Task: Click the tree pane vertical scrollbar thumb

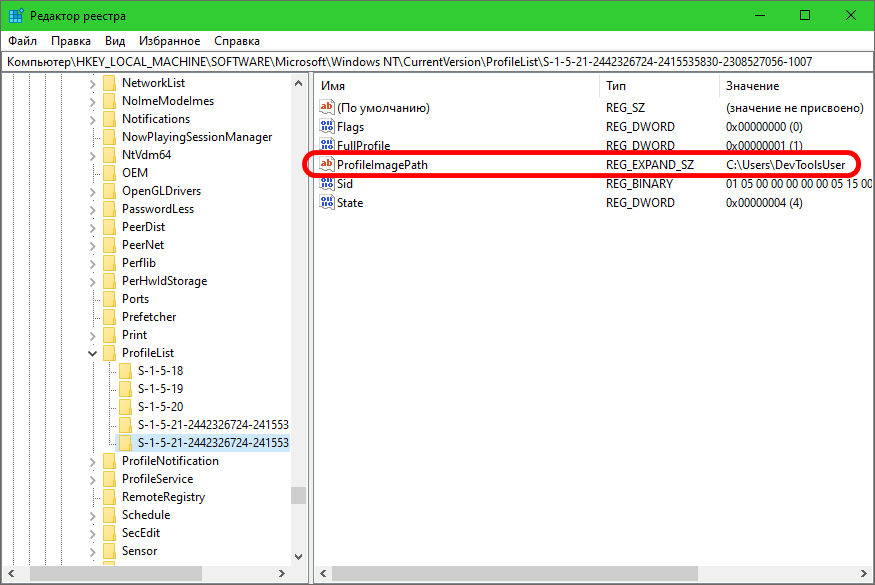Action: [299, 495]
